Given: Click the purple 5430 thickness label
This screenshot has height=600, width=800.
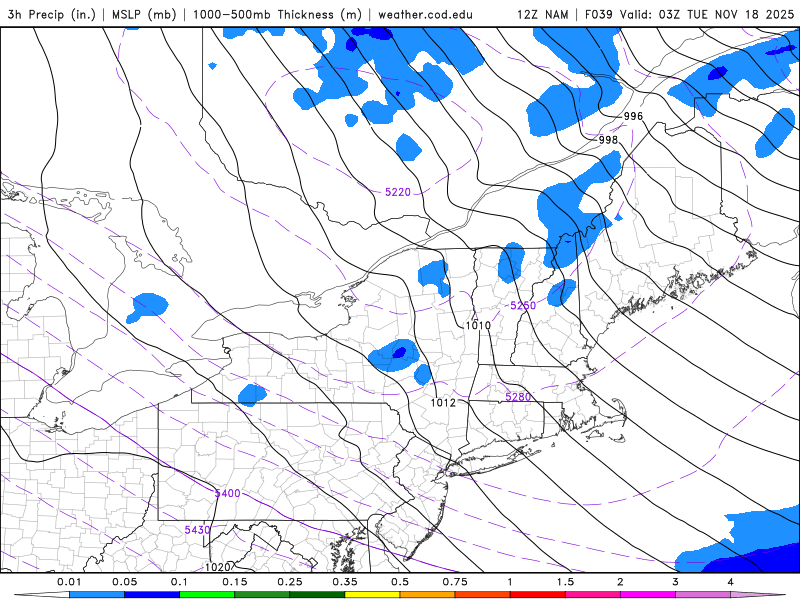Looking at the screenshot, I should [x=197, y=530].
